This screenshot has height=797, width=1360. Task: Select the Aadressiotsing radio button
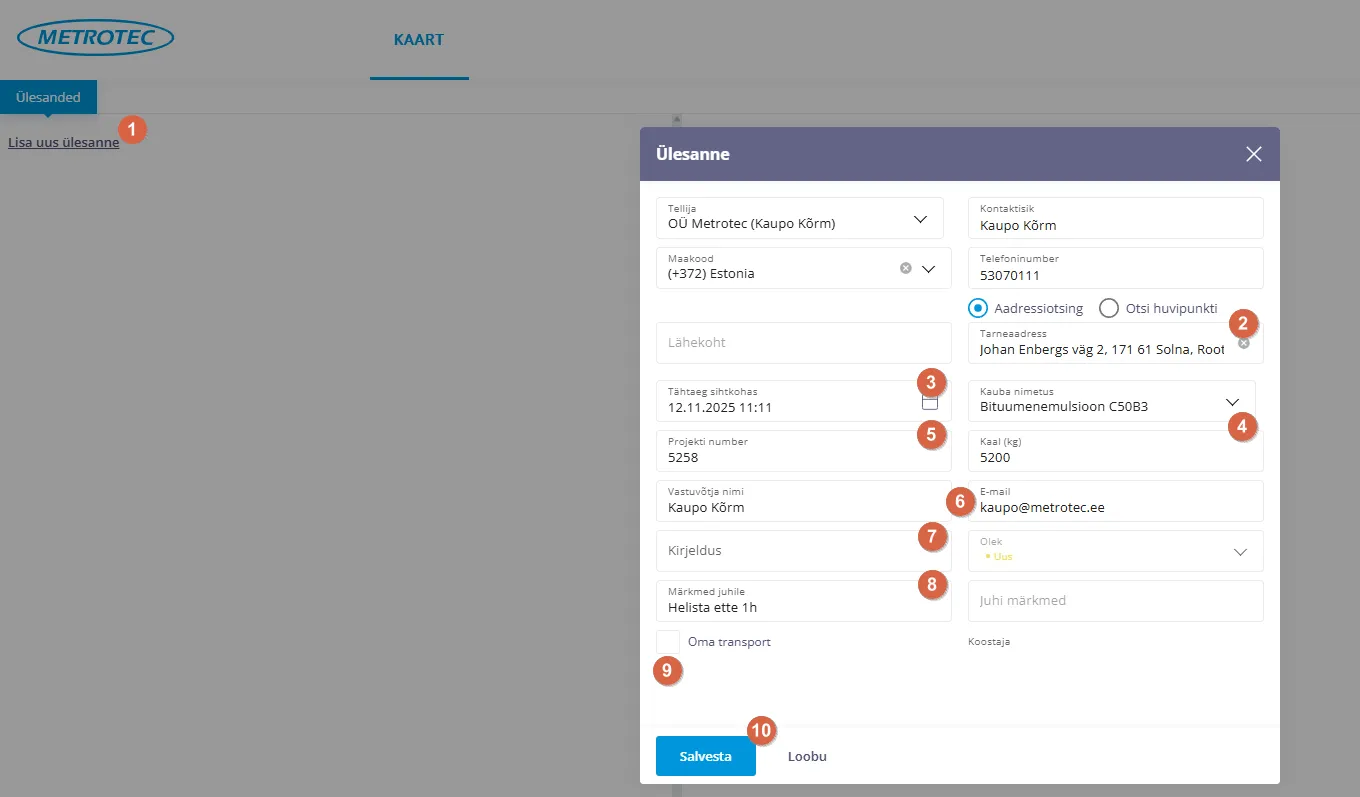point(978,308)
